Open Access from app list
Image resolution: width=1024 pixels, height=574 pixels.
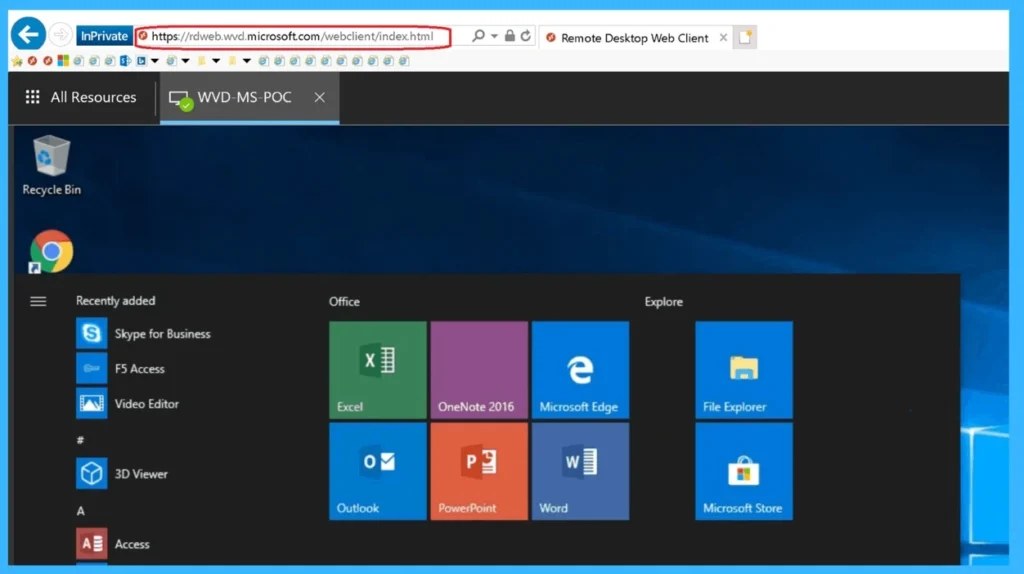(113, 544)
